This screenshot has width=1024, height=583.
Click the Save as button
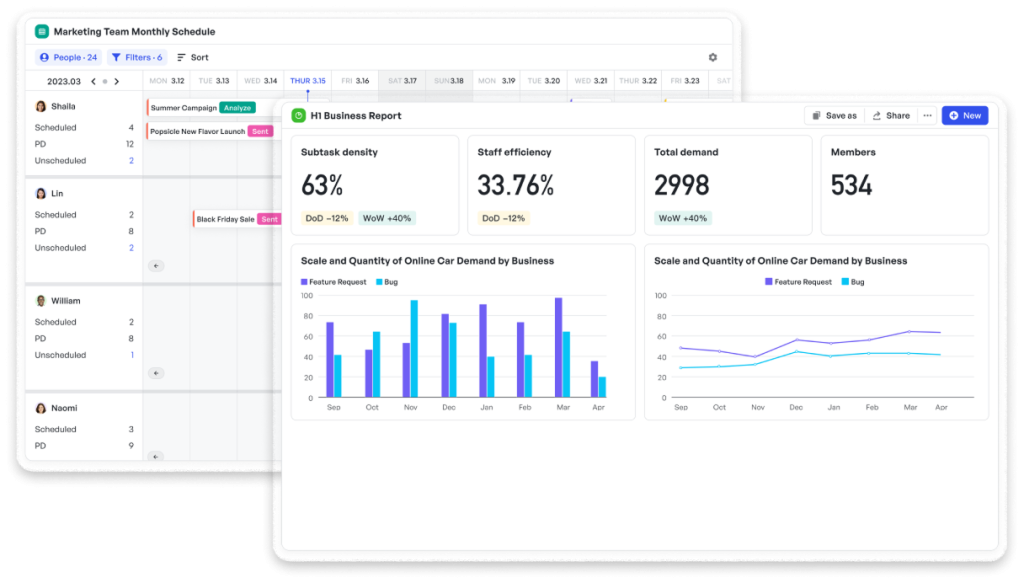(834, 116)
